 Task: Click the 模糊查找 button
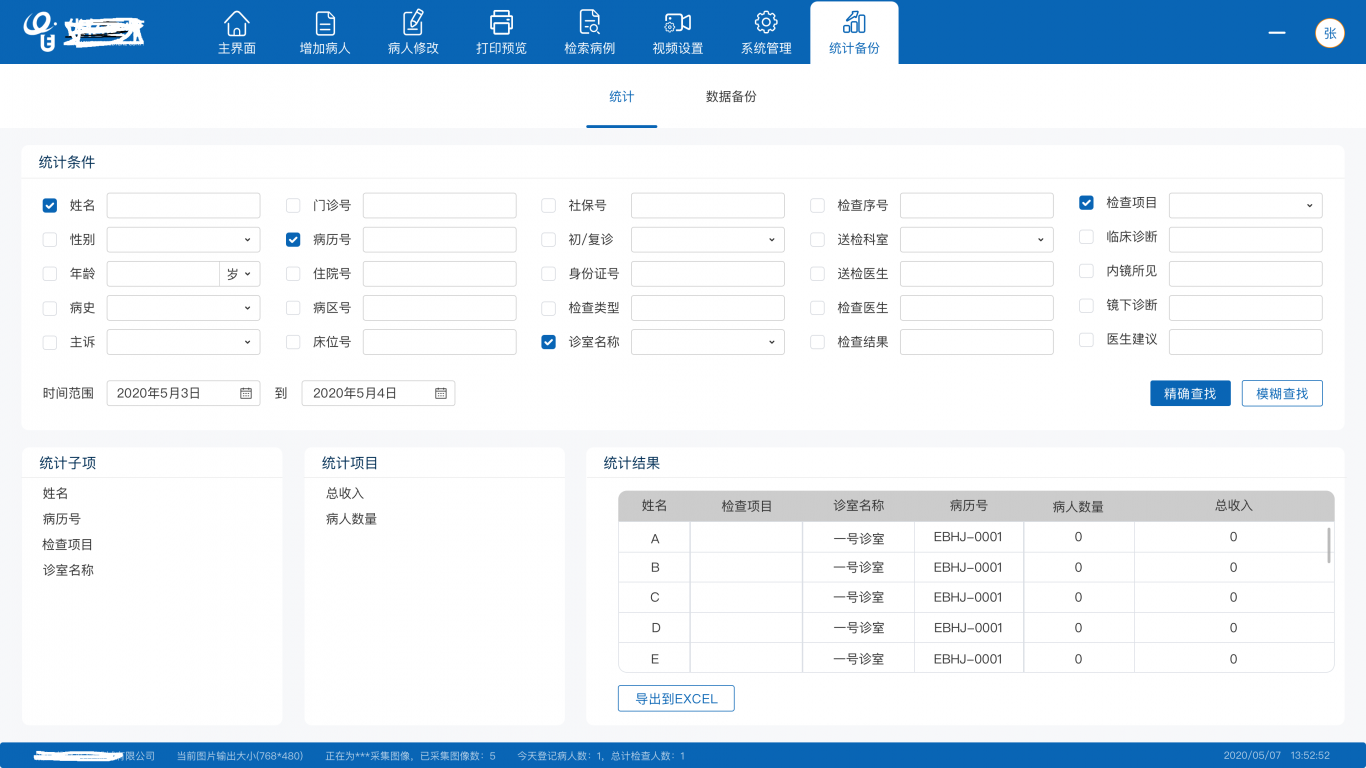[x=1282, y=393]
